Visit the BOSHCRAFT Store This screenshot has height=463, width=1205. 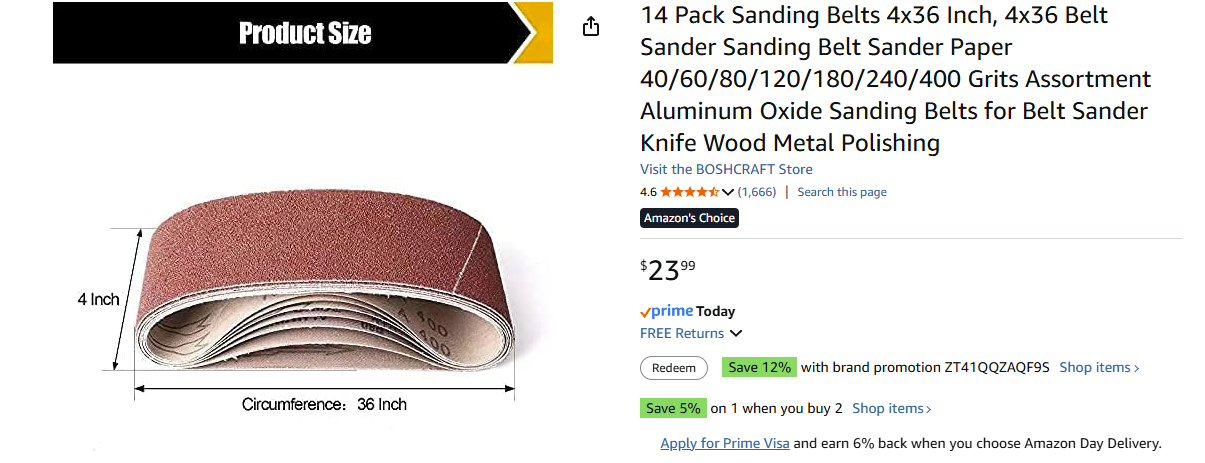726,169
